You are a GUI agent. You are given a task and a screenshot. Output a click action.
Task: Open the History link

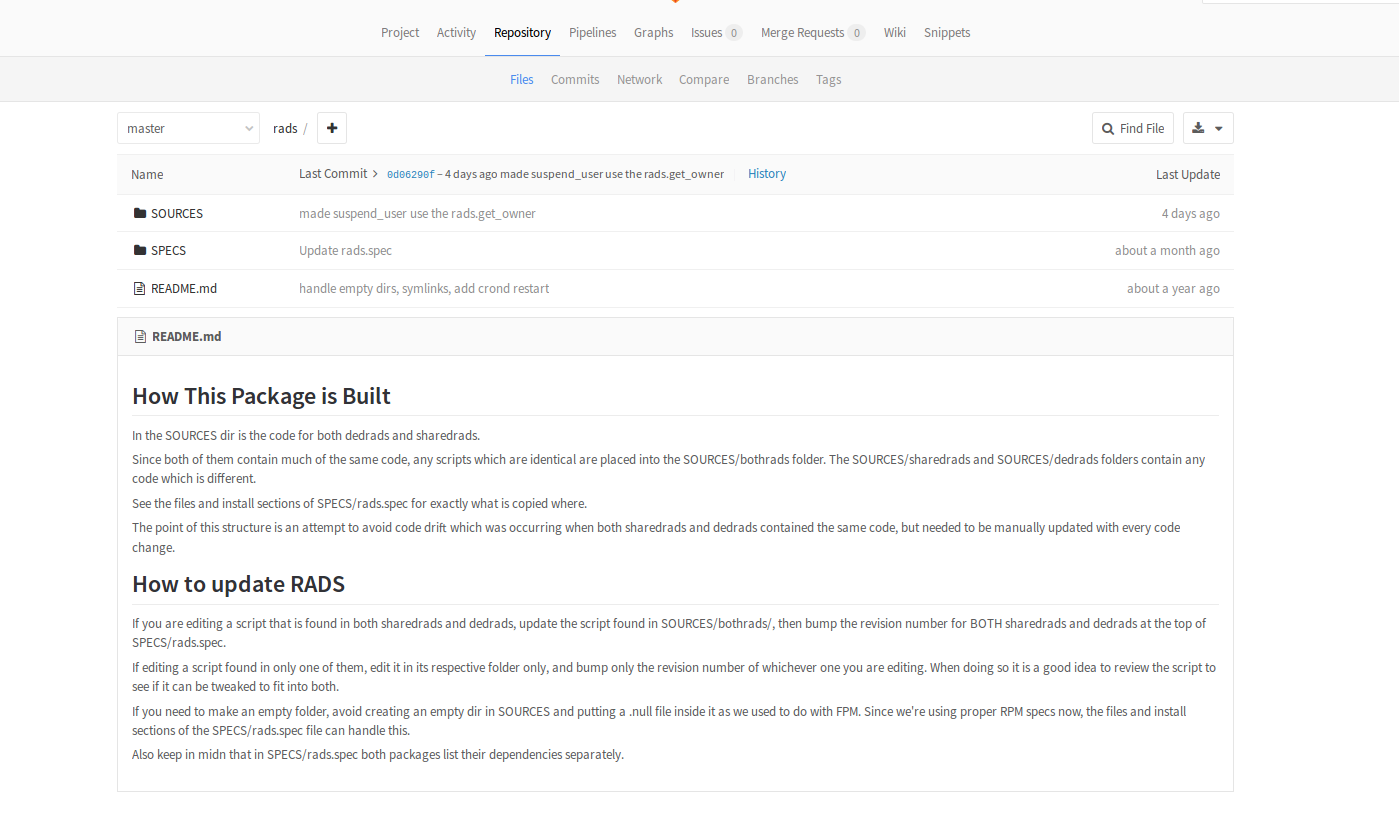[x=767, y=174]
